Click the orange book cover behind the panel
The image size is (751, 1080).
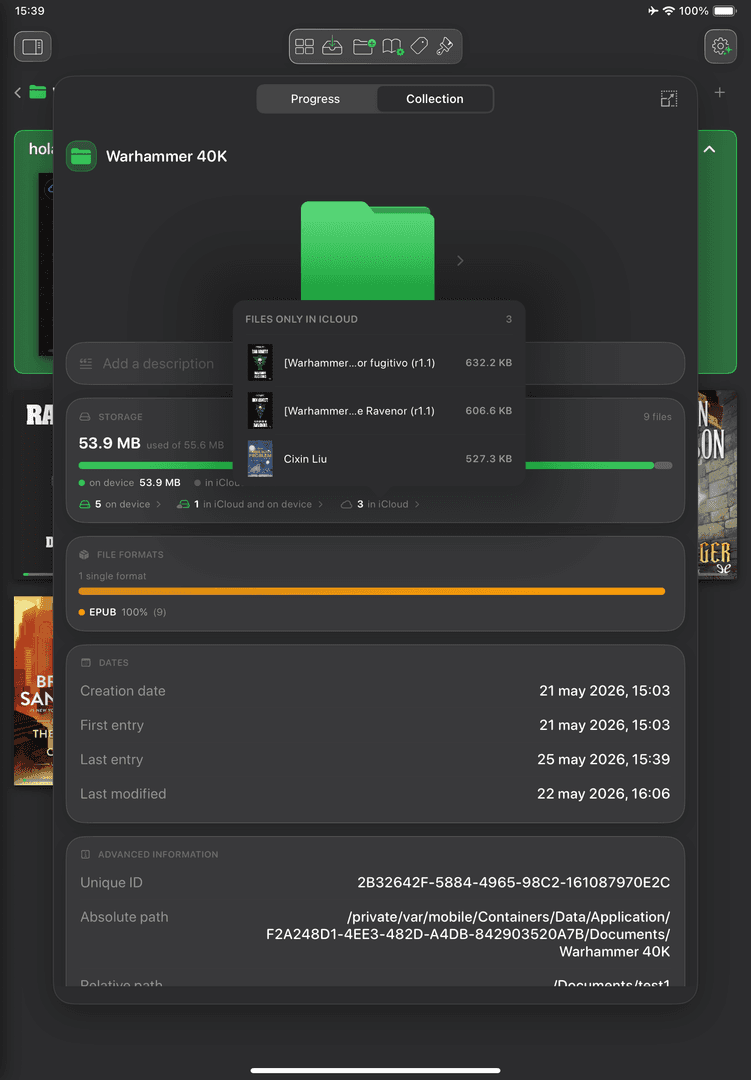(x=33, y=691)
